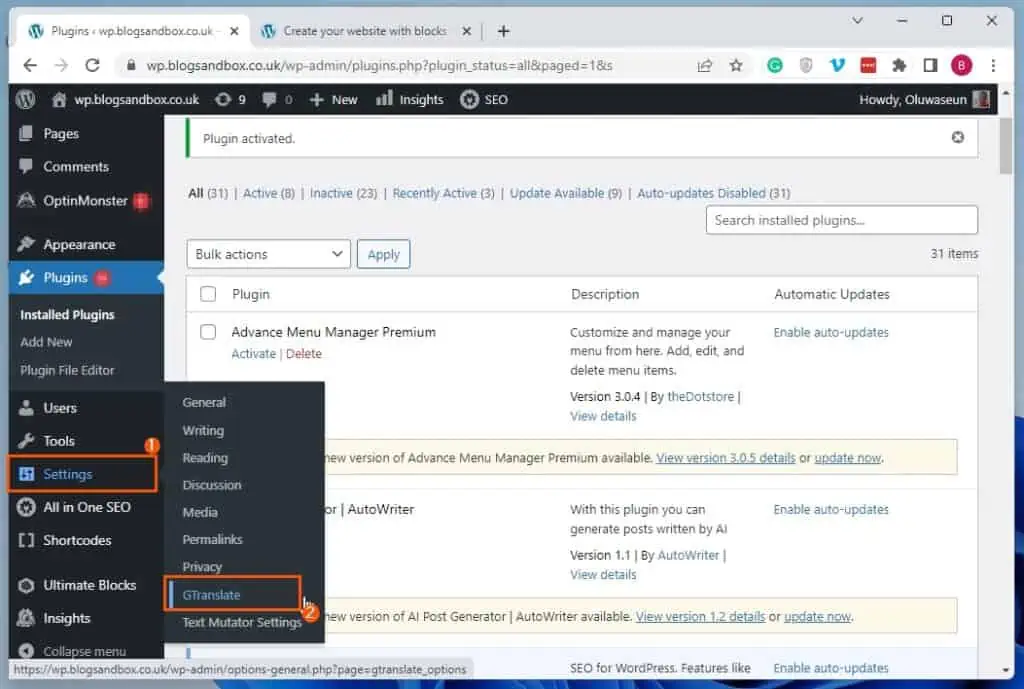1024x689 pixels.
Task: Enable auto-updates for Advance Menu Manager
Action: pos(831,332)
